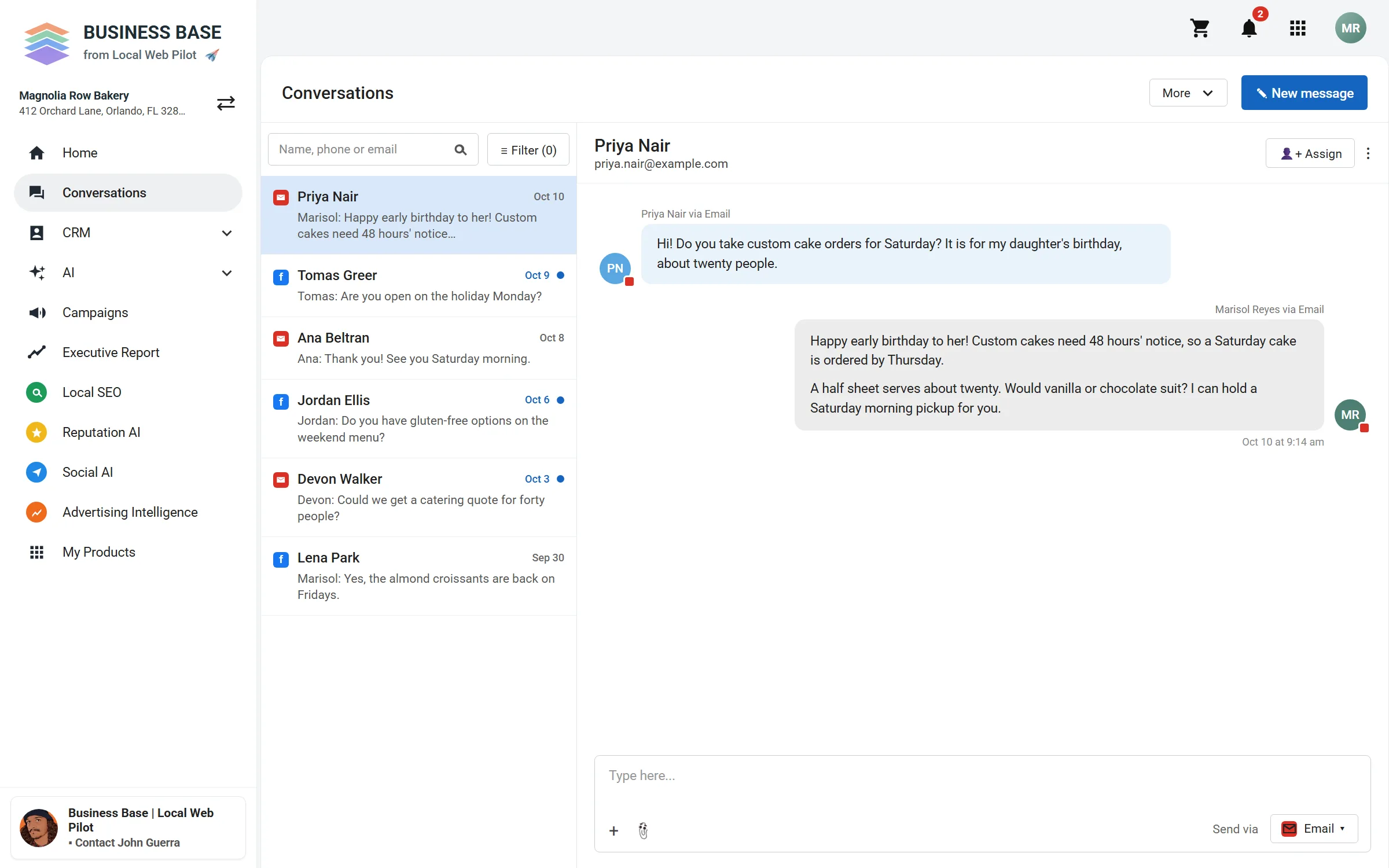Open Executive Report page

(128, 352)
